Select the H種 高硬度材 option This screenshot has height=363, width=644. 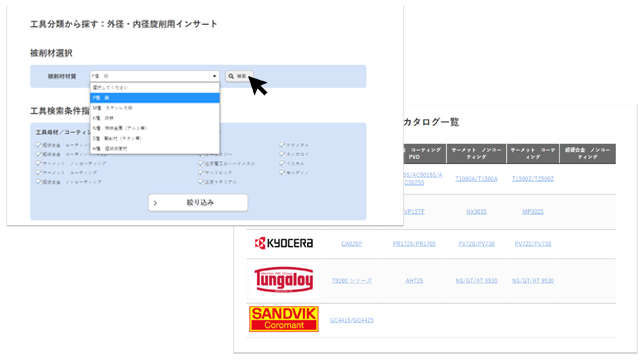155,148
